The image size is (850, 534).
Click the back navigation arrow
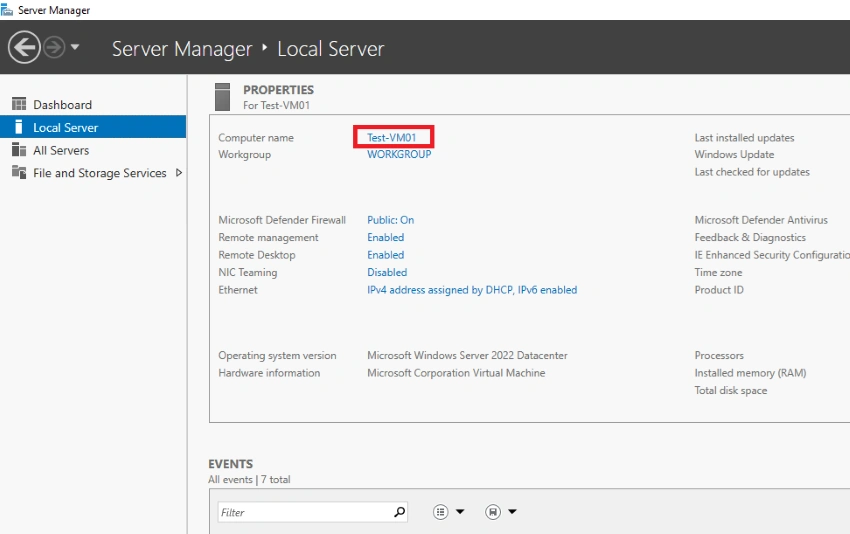point(24,48)
